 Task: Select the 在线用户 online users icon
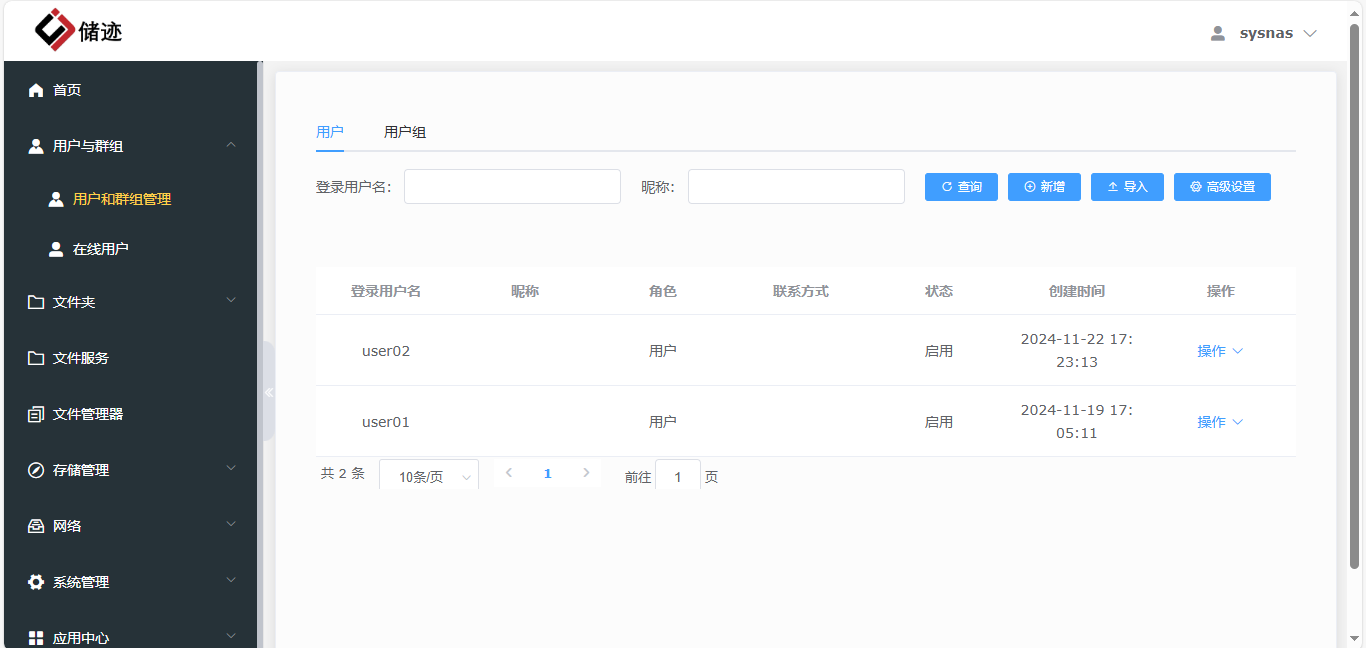[x=56, y=248]
